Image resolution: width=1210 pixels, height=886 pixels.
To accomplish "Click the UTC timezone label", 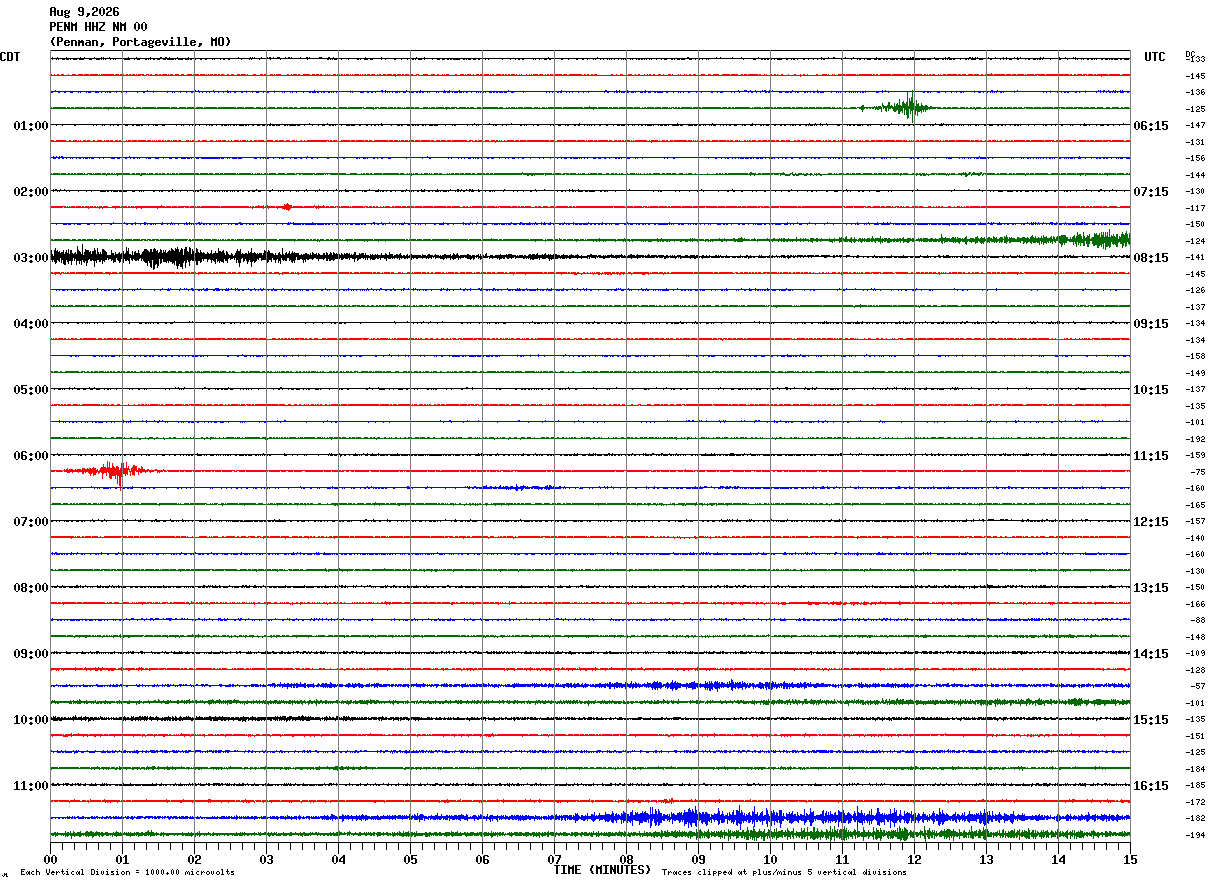I will (x=1155, y=57).
